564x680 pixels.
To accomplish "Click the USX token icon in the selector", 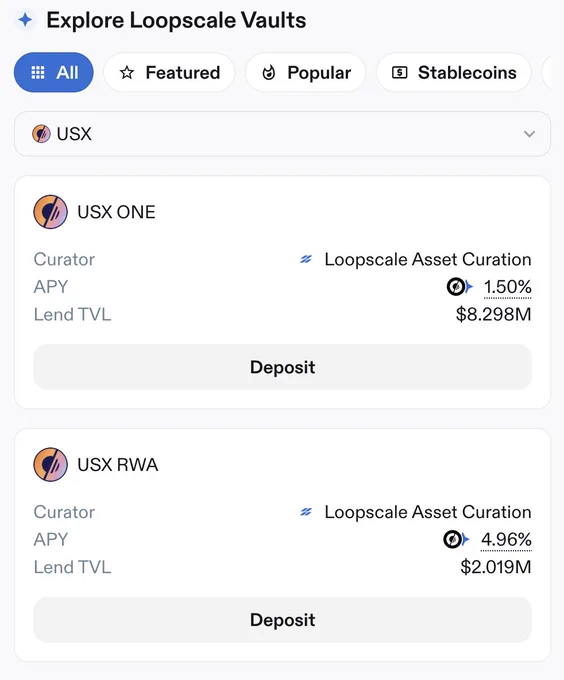I will click(x=41, y=134).
